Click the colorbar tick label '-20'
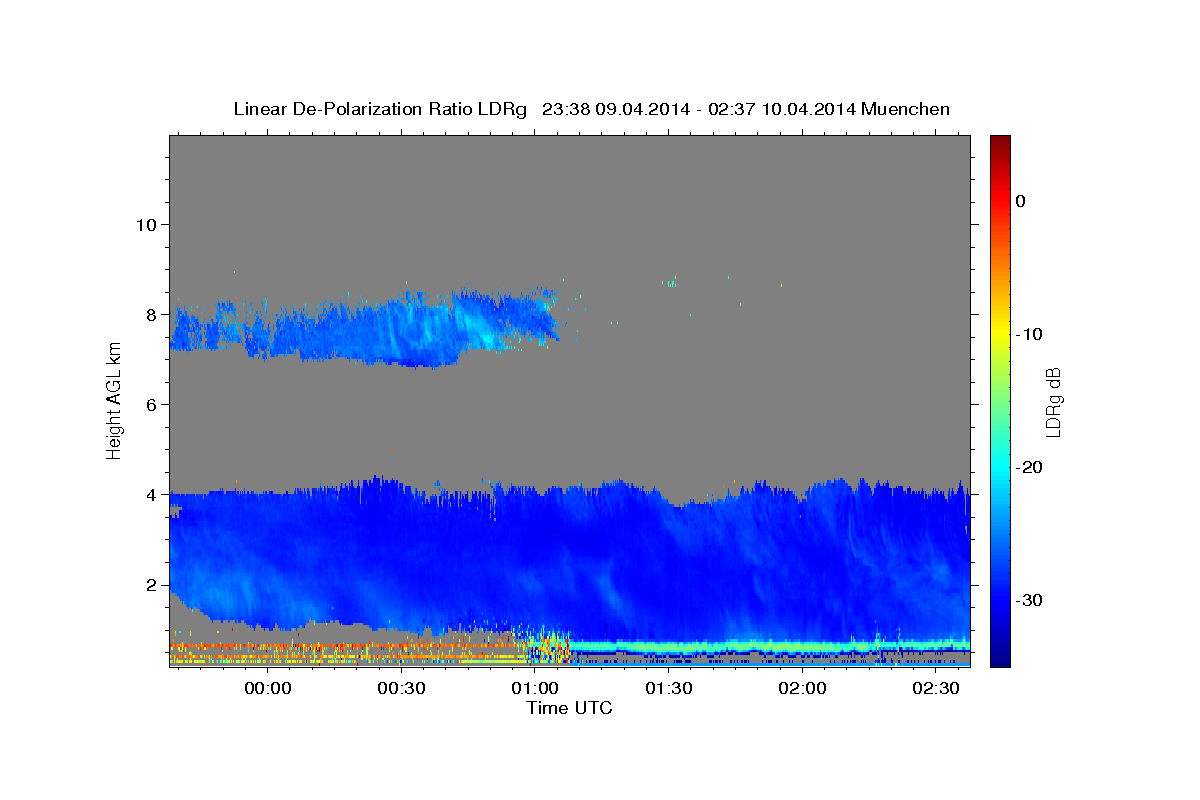Viewport: 1200px width, 800px height. tap(1030, 467)
